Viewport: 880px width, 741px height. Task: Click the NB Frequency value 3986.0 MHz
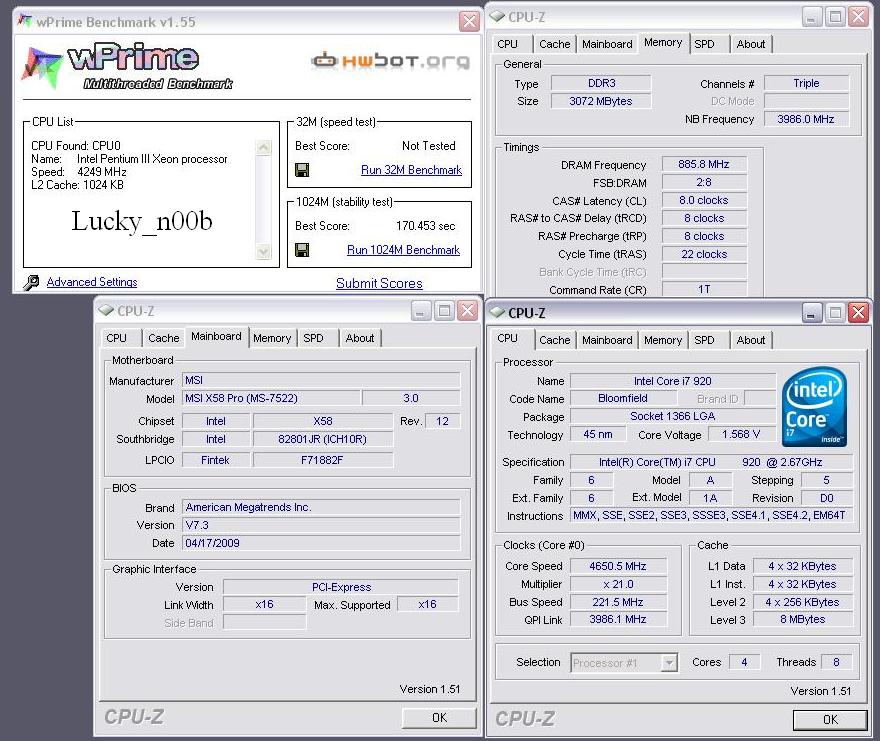(806, 119)
